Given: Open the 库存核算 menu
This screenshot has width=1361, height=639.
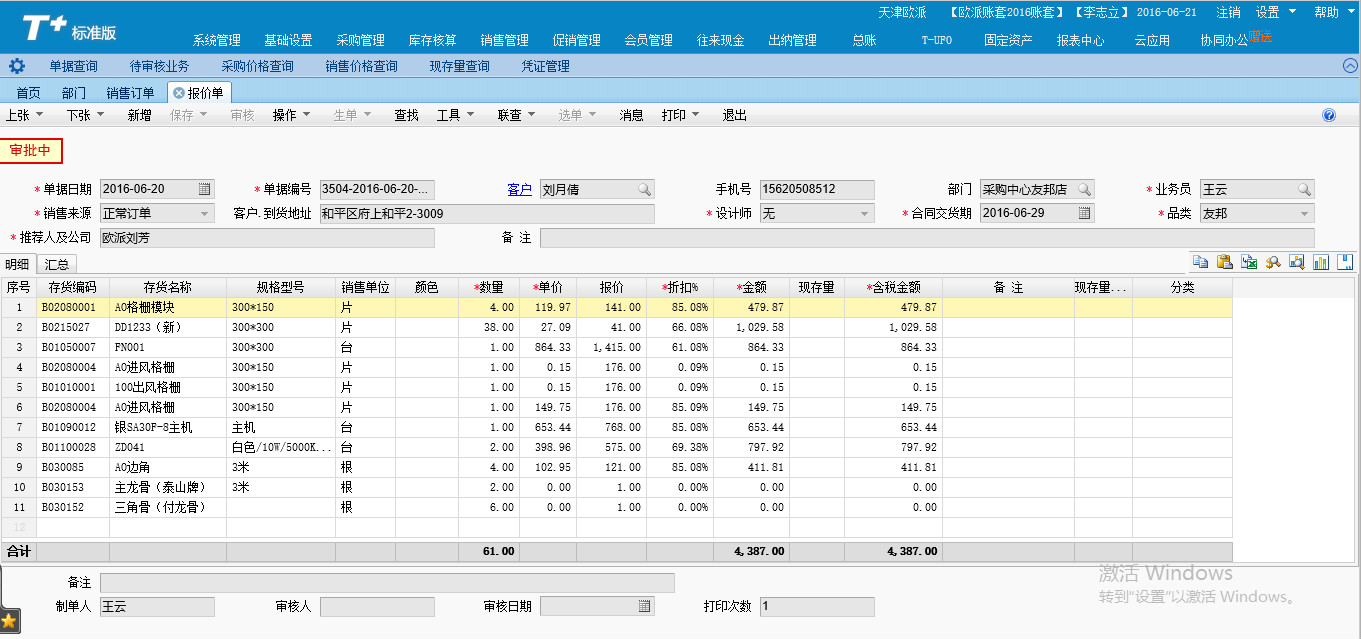Looking at the screenshot, I should tap(433, 40).
